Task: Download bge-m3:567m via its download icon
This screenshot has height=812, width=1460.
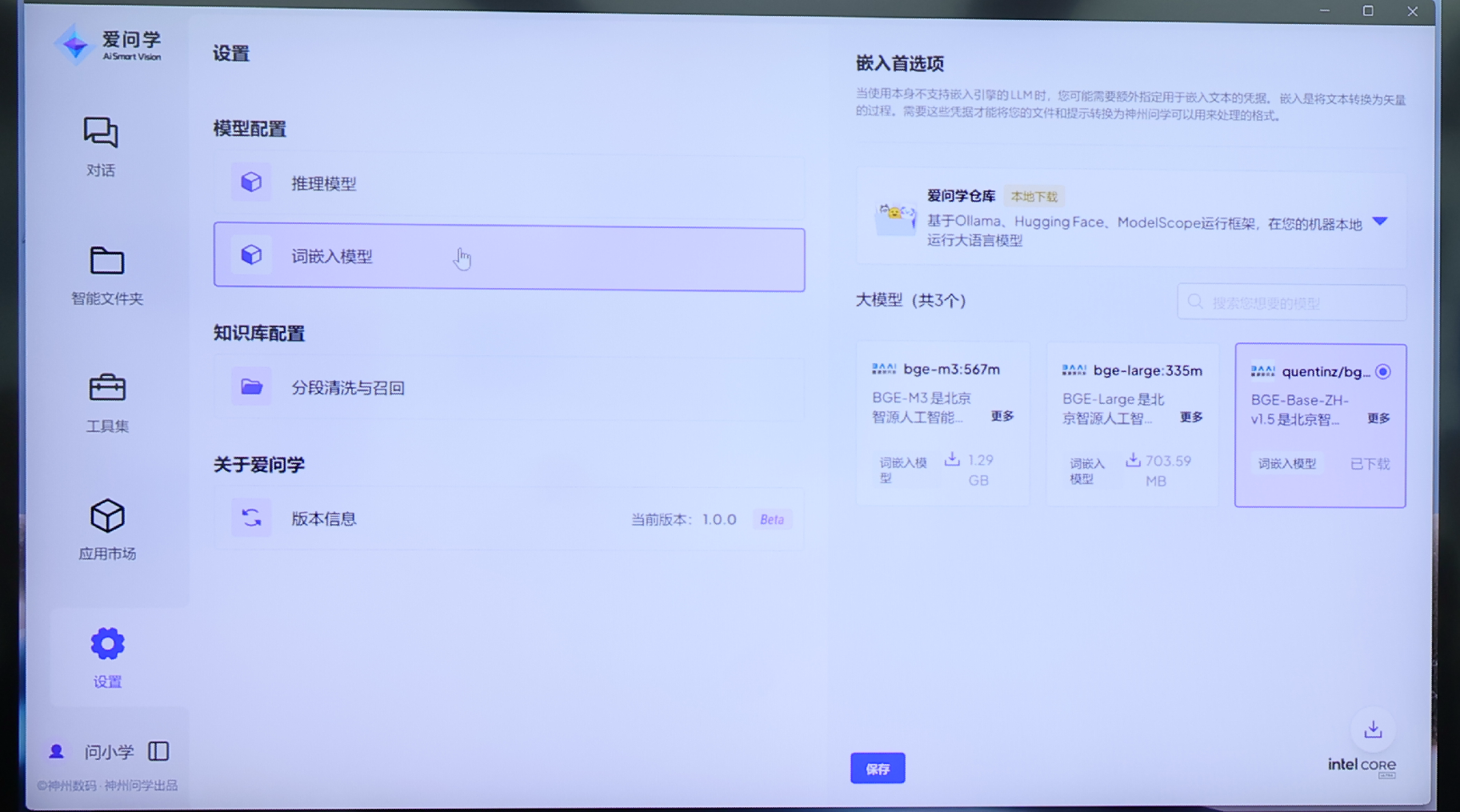Action: [x=952, y=459]
